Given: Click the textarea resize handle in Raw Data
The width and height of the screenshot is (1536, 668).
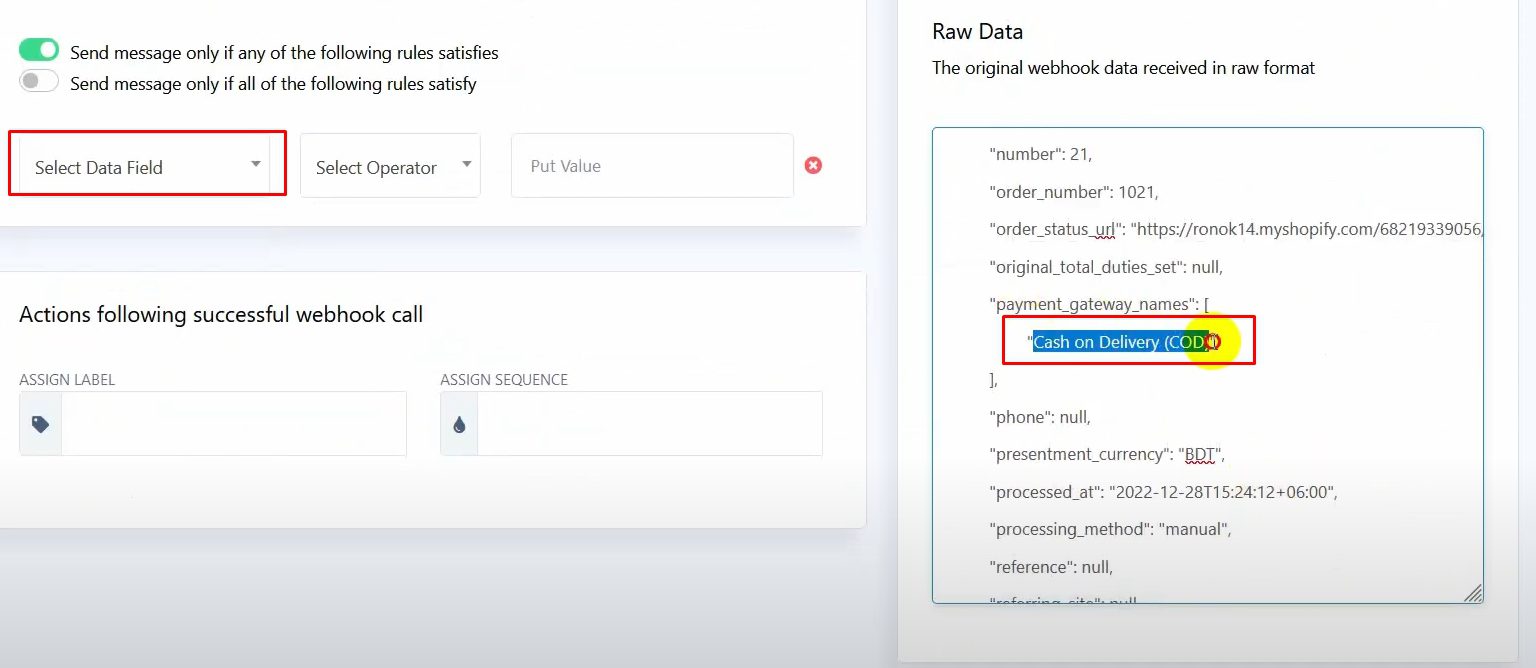Looking at the screenshot, I should (x=1472, y=593).
